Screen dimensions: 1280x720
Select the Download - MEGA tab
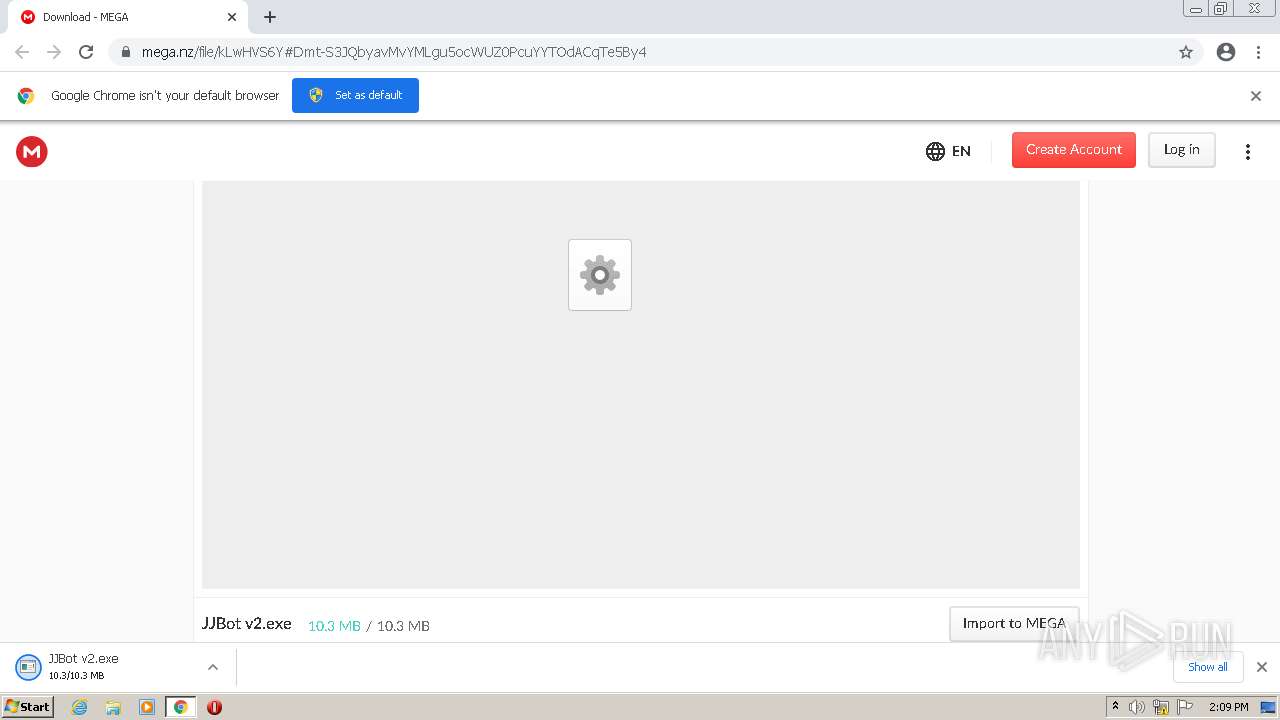click(x=127, y=17)
